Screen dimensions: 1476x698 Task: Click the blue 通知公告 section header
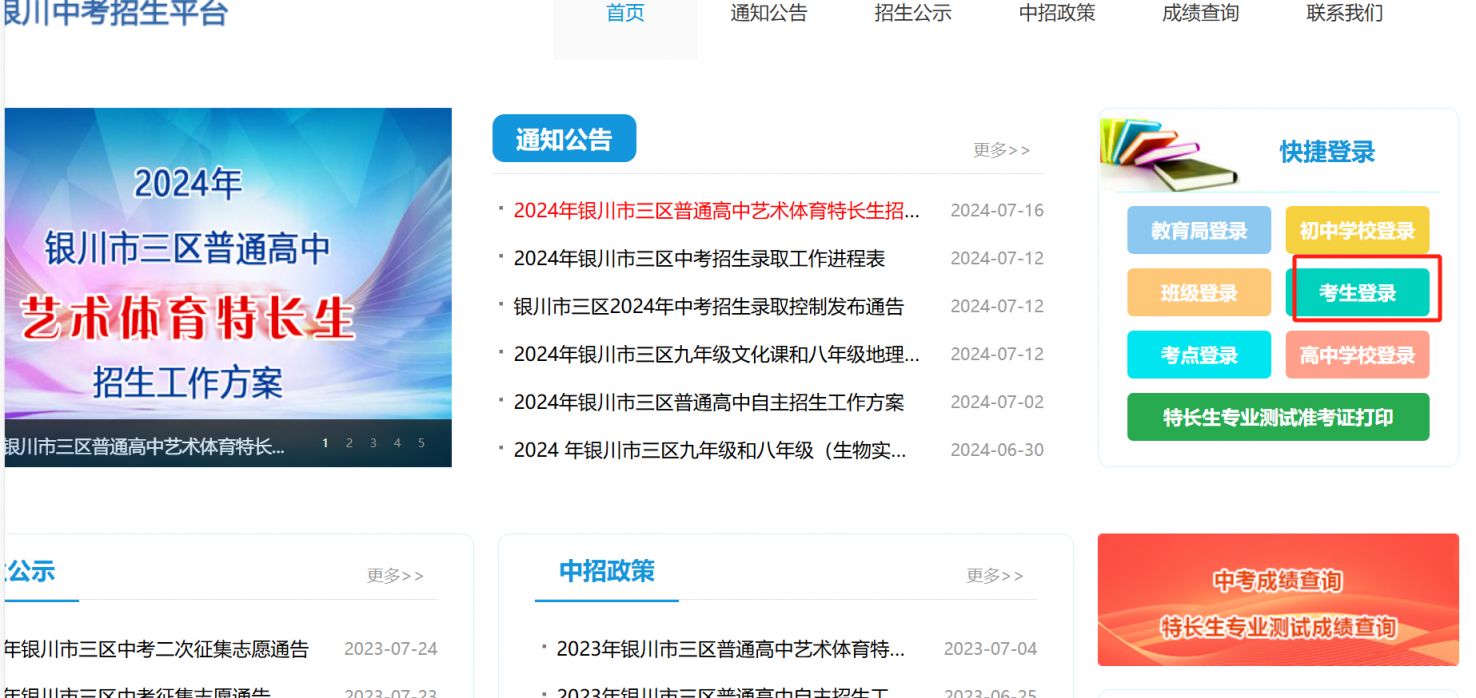(x=564, y=139)
